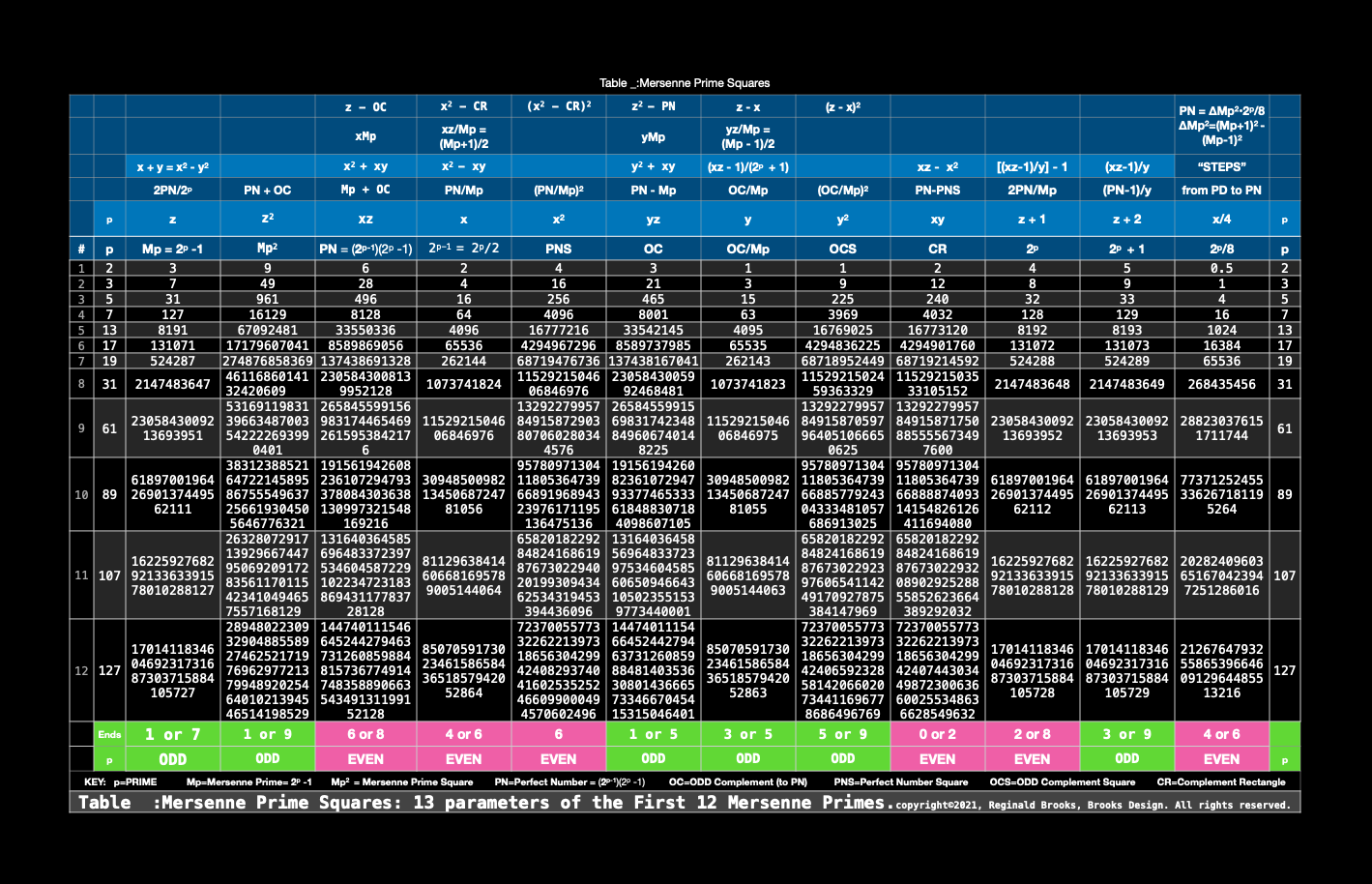Viewport: 1372px width, 884px height.
Task: Click the green "1 or 7" cell
Action: [x=172, y=734]
